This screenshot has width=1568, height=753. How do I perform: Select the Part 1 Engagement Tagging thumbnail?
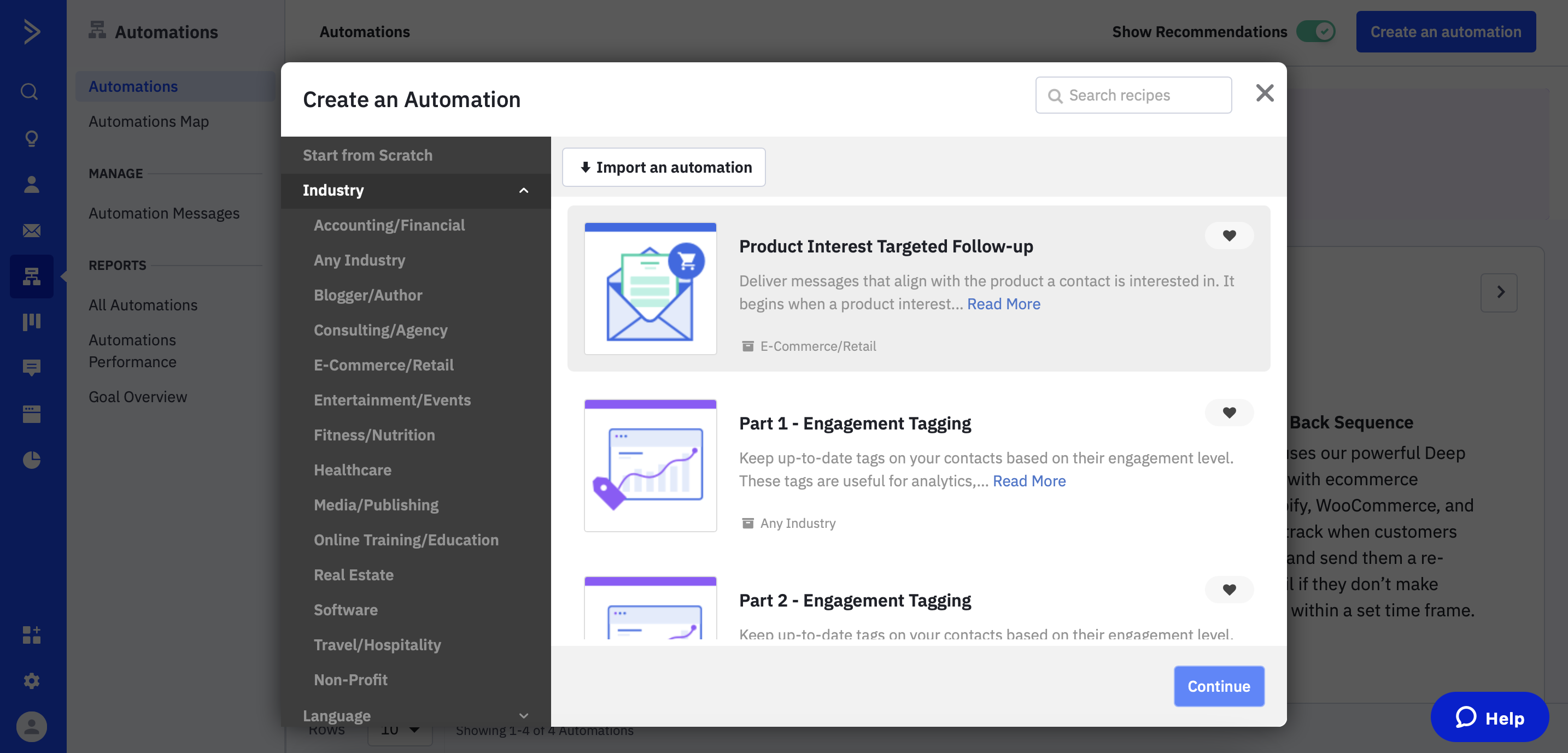click(650, 466)
